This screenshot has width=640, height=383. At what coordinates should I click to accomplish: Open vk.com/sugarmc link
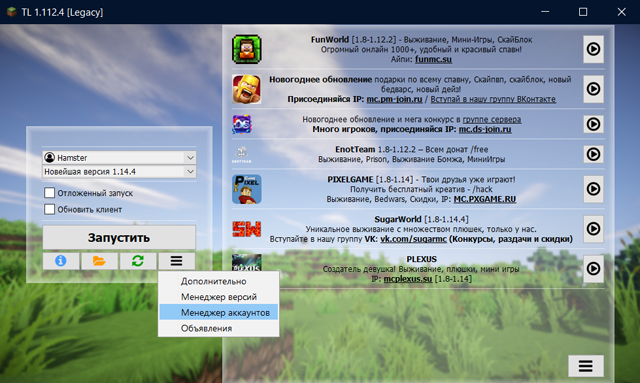[x=413, y=239]
